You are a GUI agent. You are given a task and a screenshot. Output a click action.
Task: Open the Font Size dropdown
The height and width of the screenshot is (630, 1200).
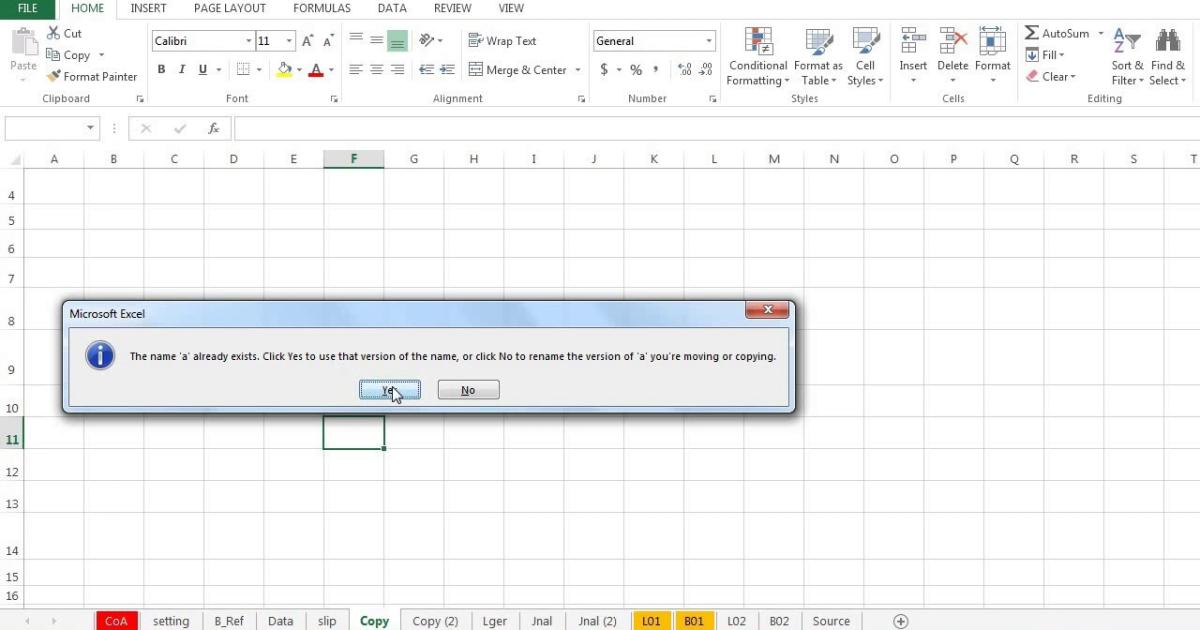(289, 40)
